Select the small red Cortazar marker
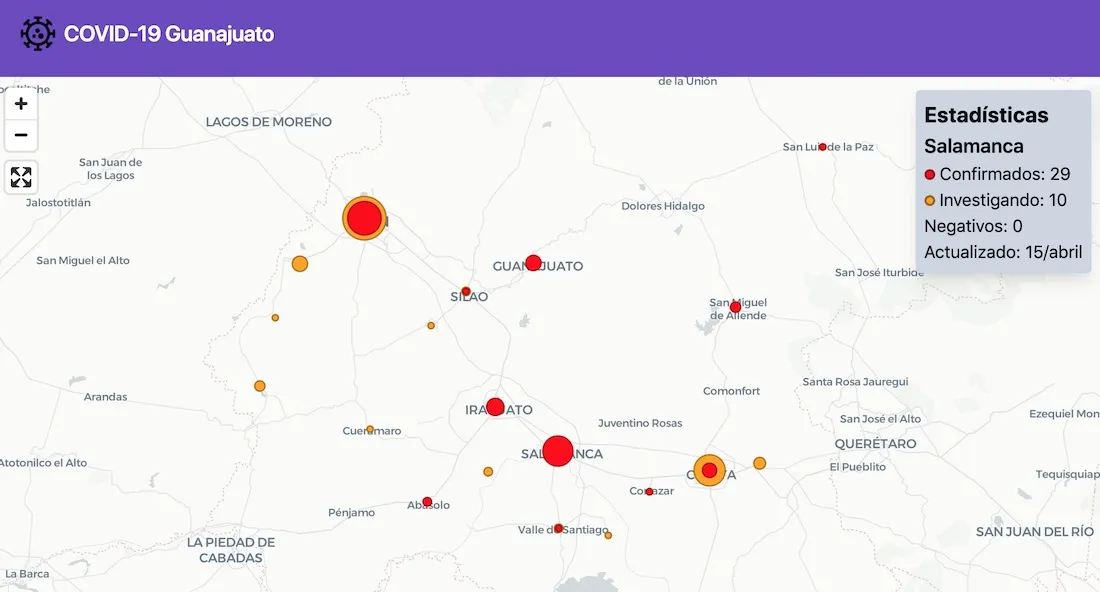The height and width of the screenshot is (592, 1100). [649, 492]
